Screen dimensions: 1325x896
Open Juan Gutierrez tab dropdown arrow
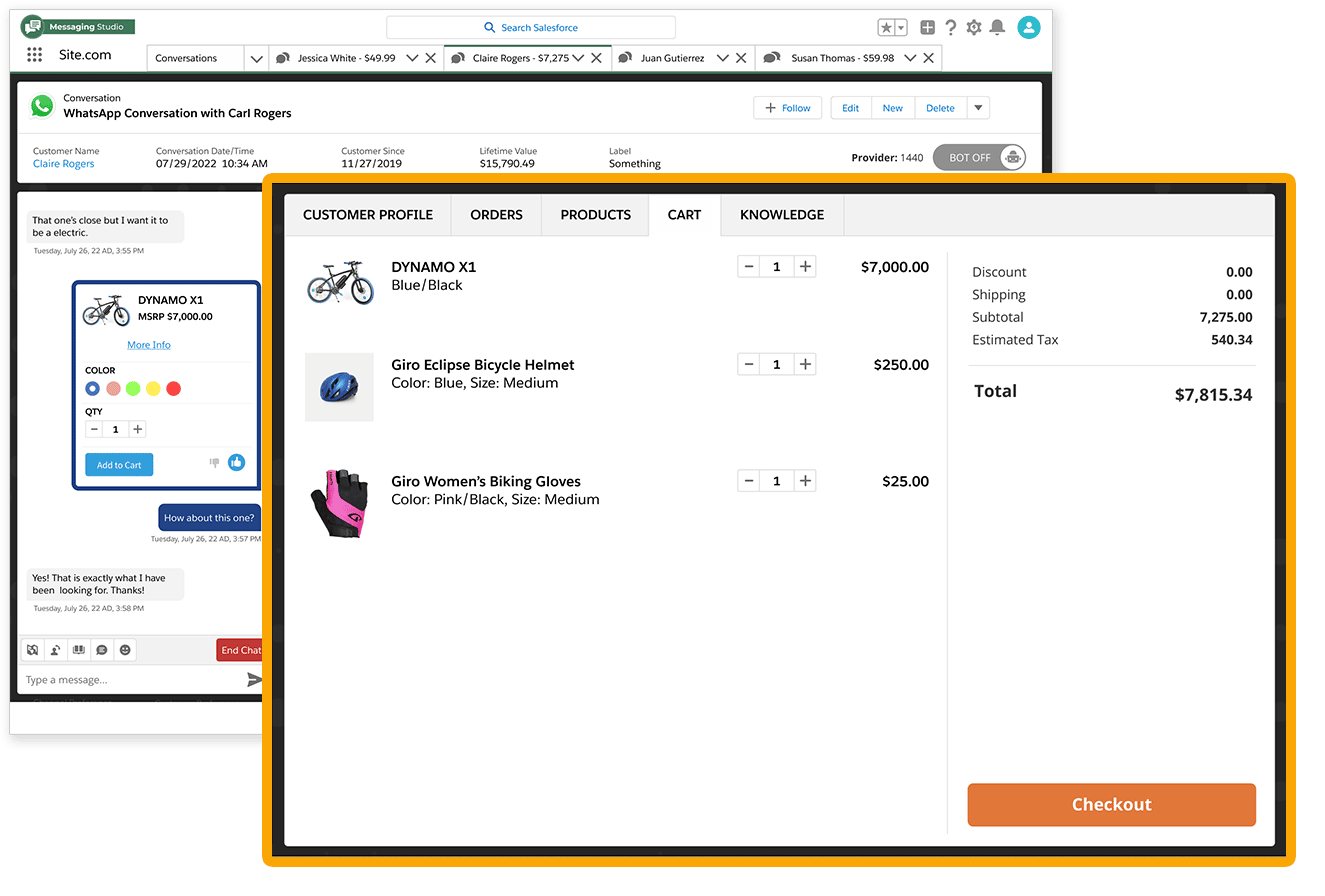tap(722, 58)
